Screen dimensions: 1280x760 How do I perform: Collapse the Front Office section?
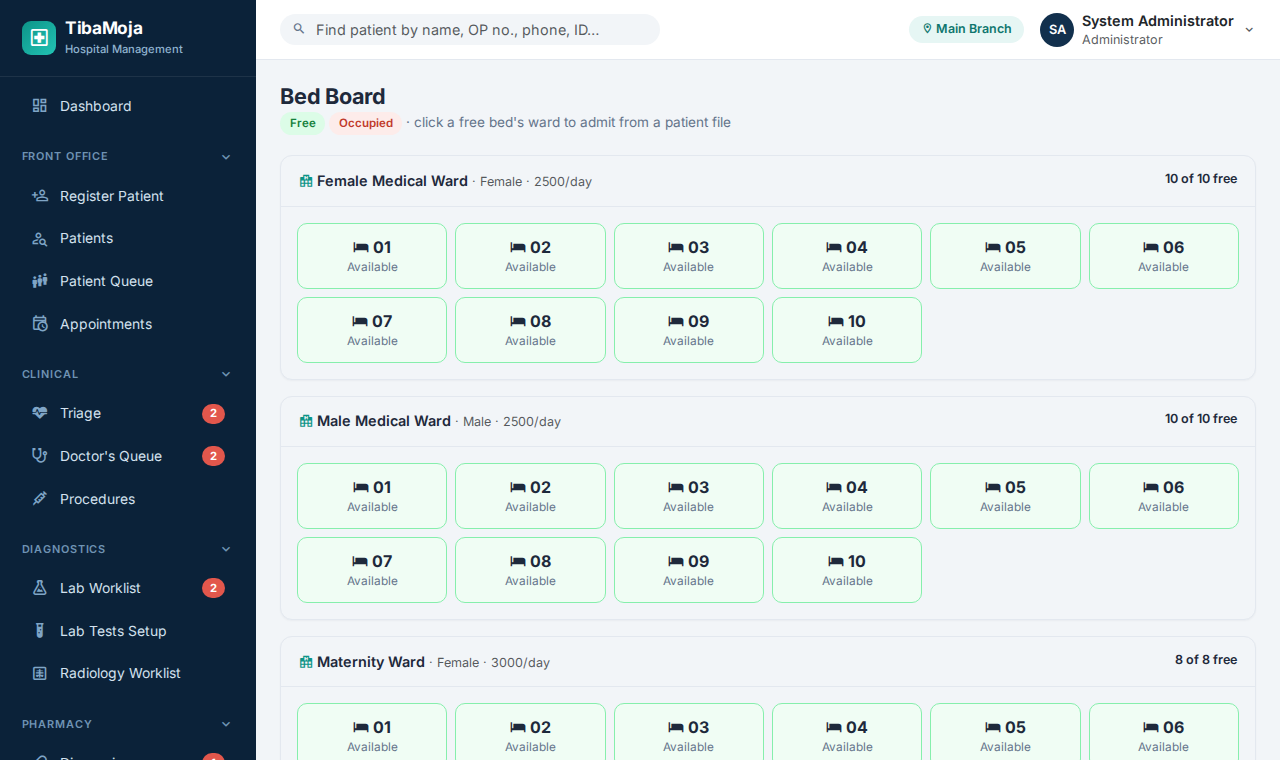click(226, 157)
